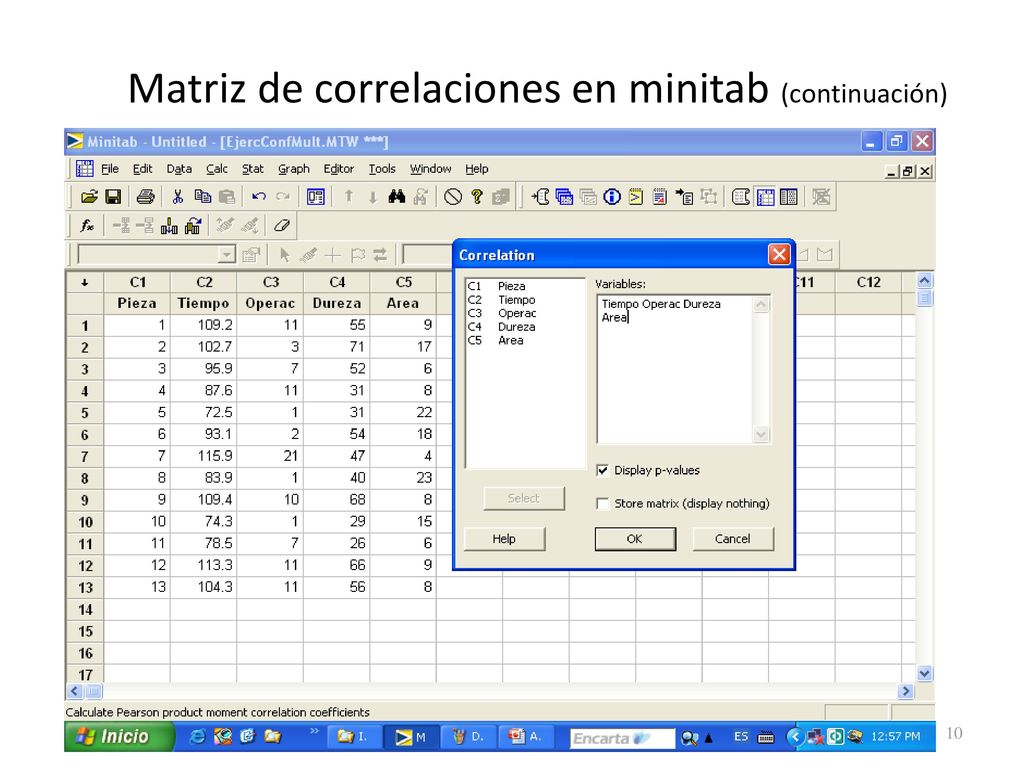Select the C2 column header
This screenshot has height=768, width=1024.
click(x=204, y=282)
